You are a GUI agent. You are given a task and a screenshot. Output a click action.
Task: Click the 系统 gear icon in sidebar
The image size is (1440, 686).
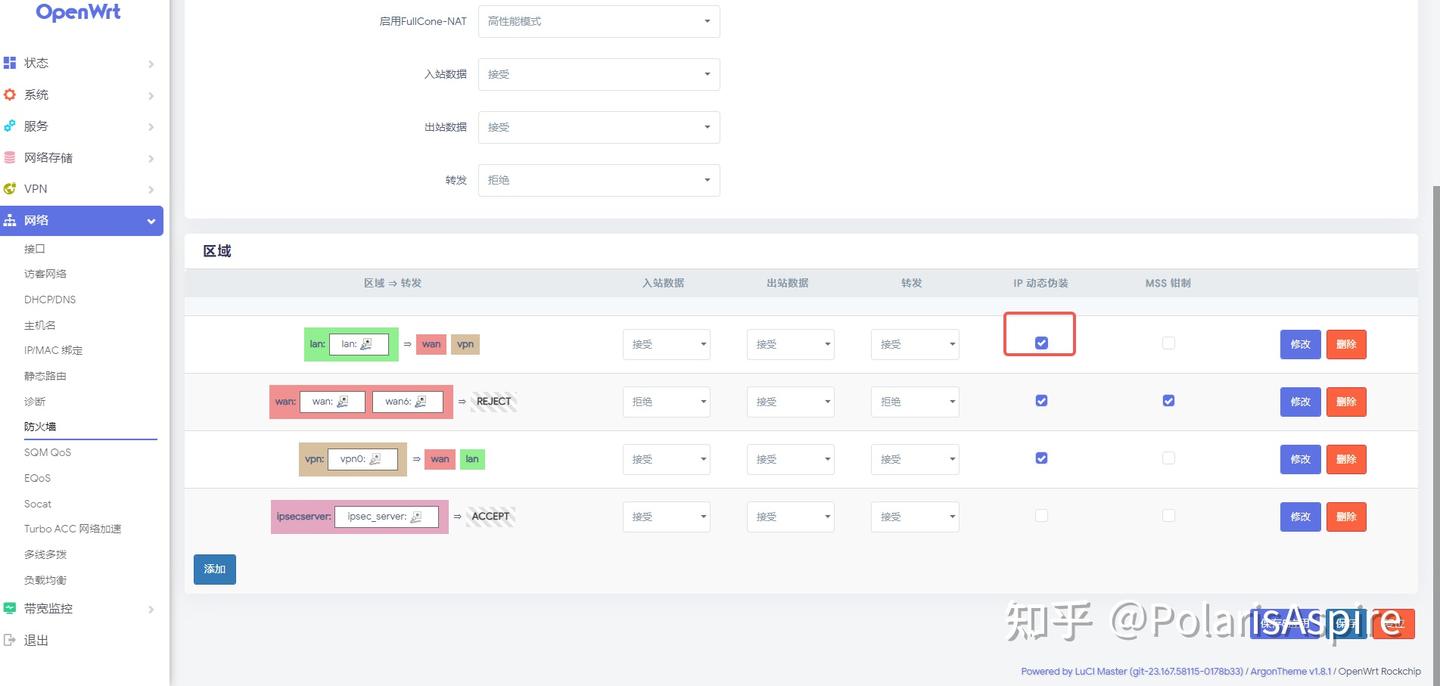click(10, 95)
